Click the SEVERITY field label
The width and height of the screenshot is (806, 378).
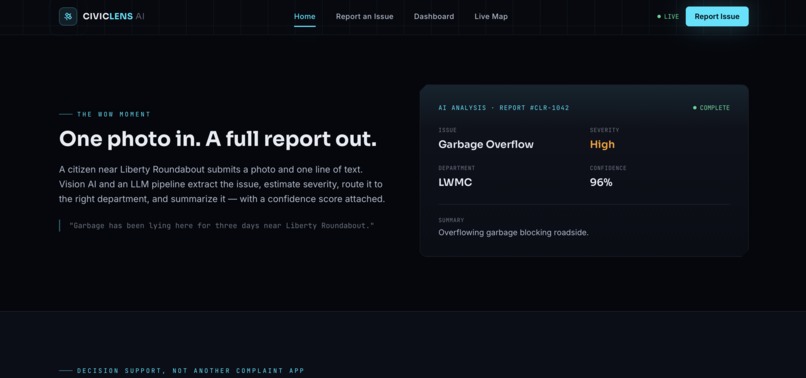(604, 130)
